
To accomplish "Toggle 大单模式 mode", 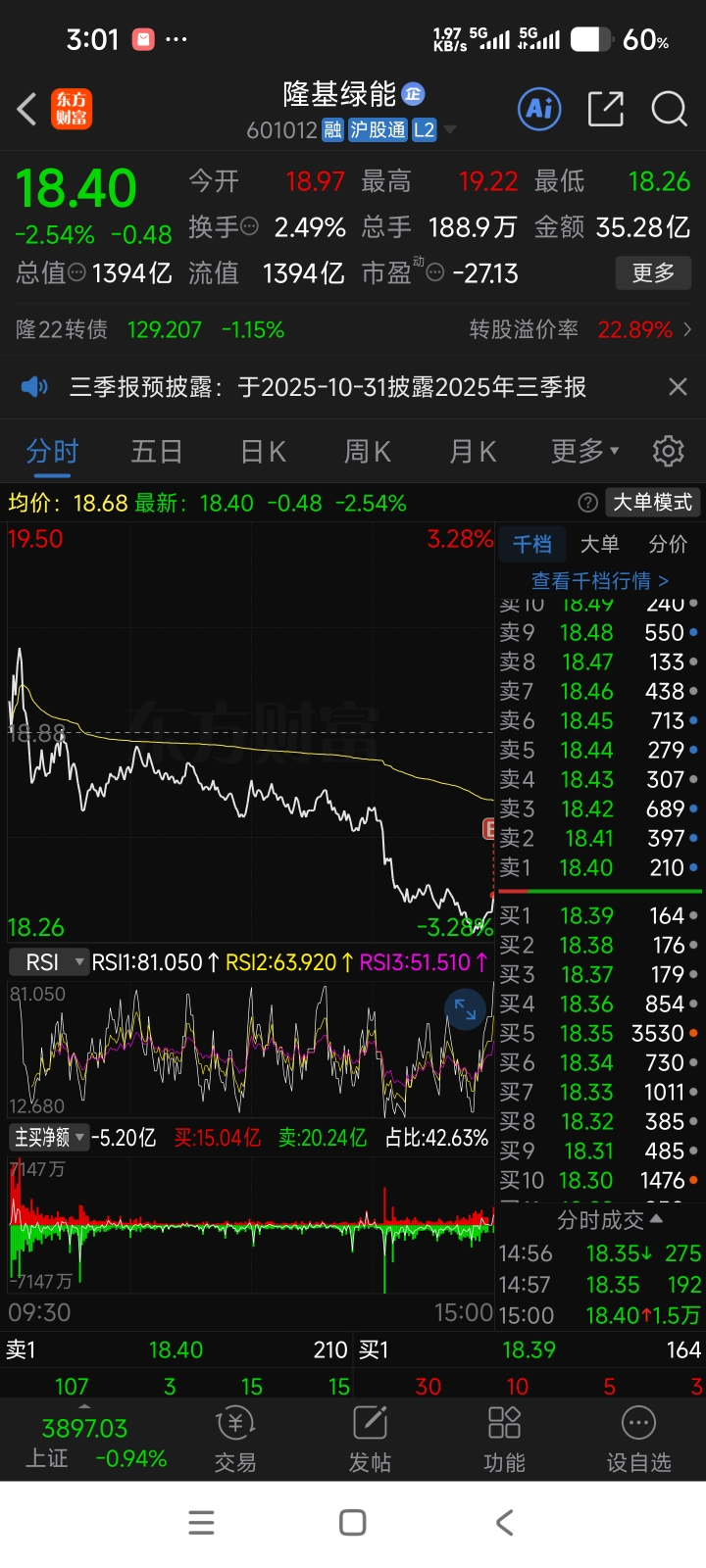I will click(652, 503).
